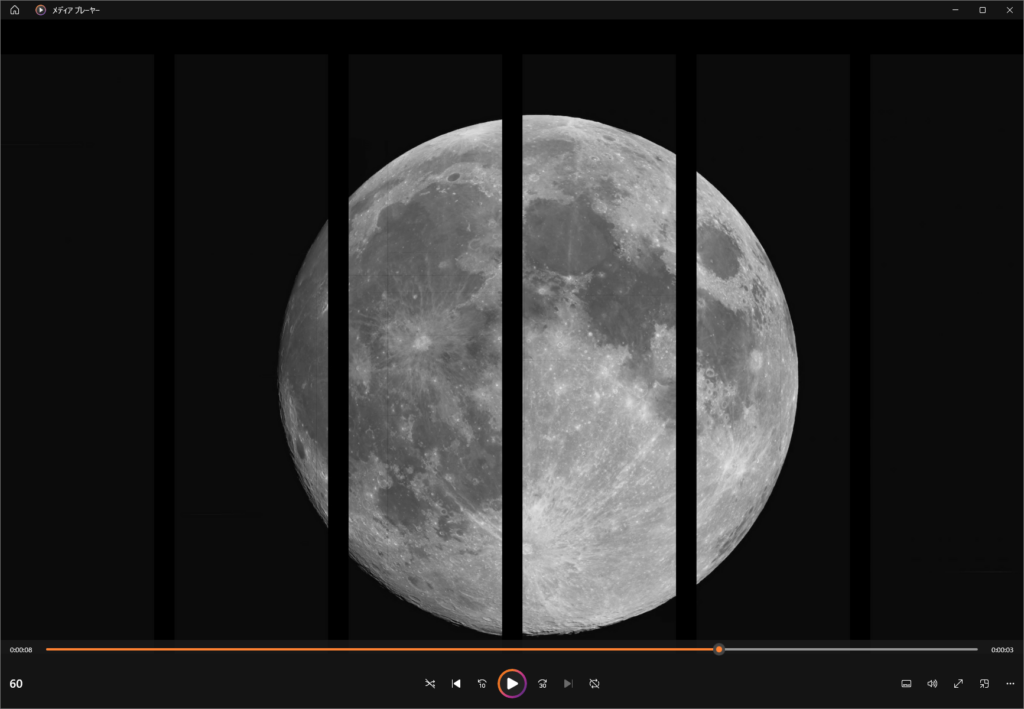The width and height of the screenshot is (1024, 709).
Task: Enter full screen mode
Action: pos(958,684)
